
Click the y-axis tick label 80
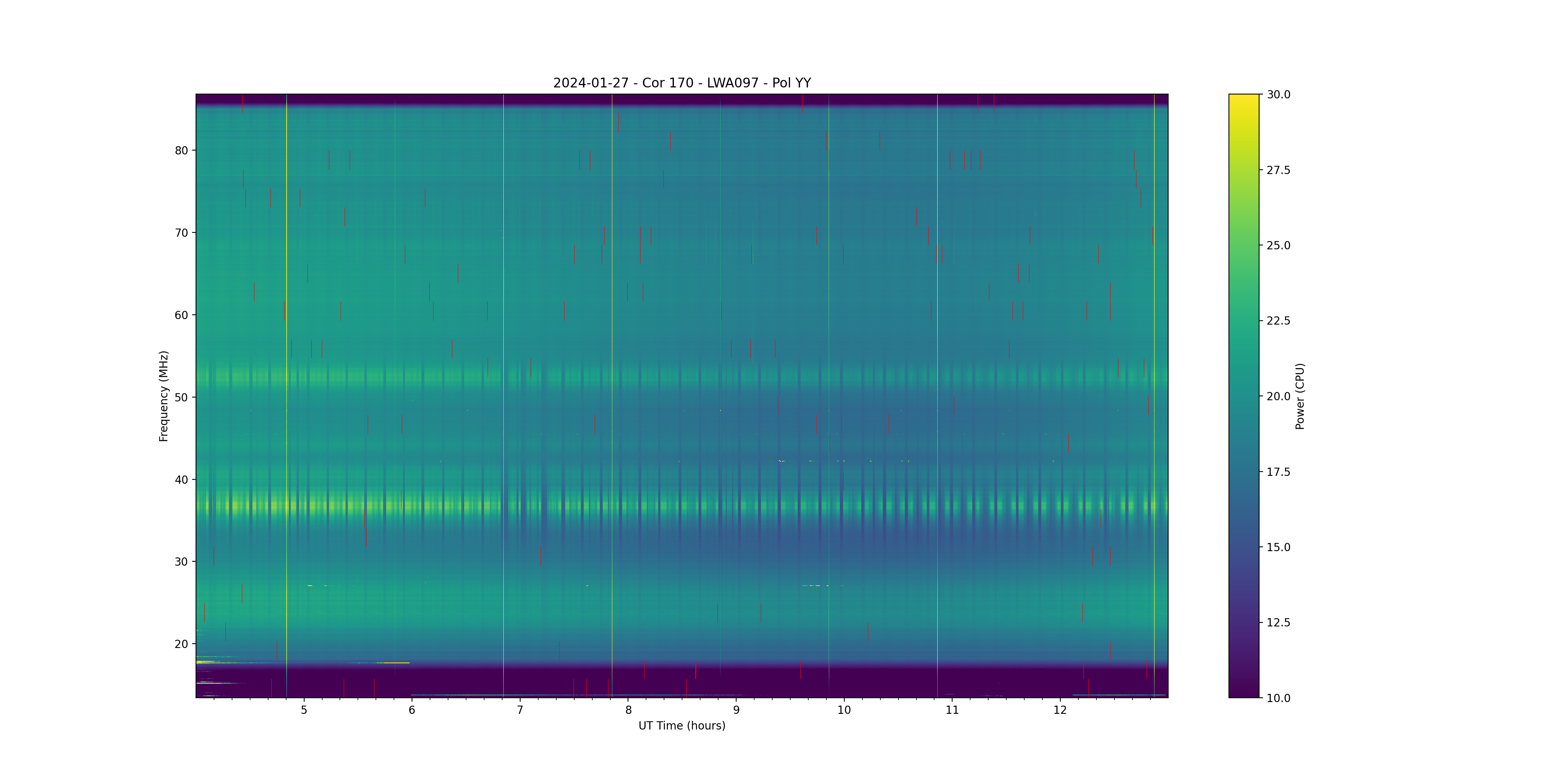coord(181,151)
